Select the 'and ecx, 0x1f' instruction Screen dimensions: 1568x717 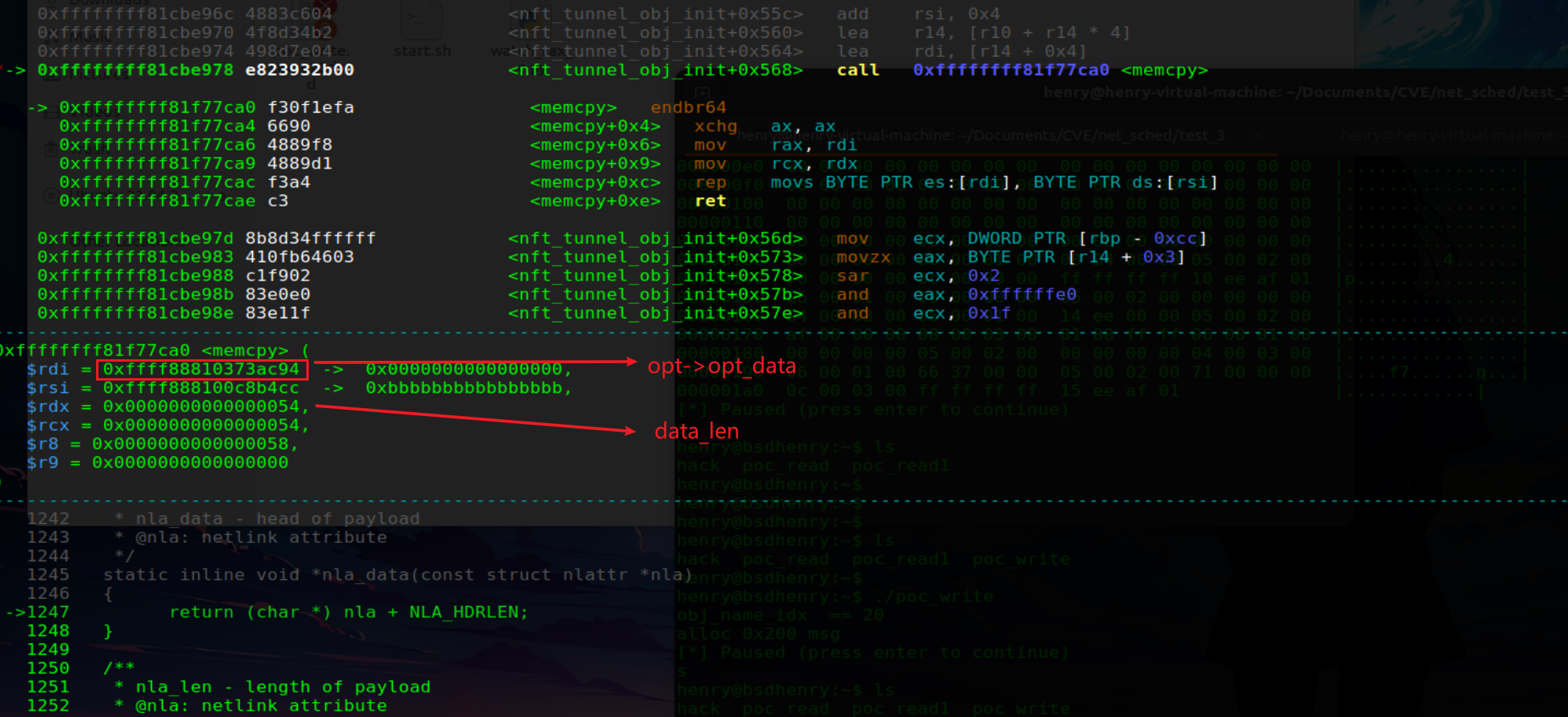(x=923, y=314)
